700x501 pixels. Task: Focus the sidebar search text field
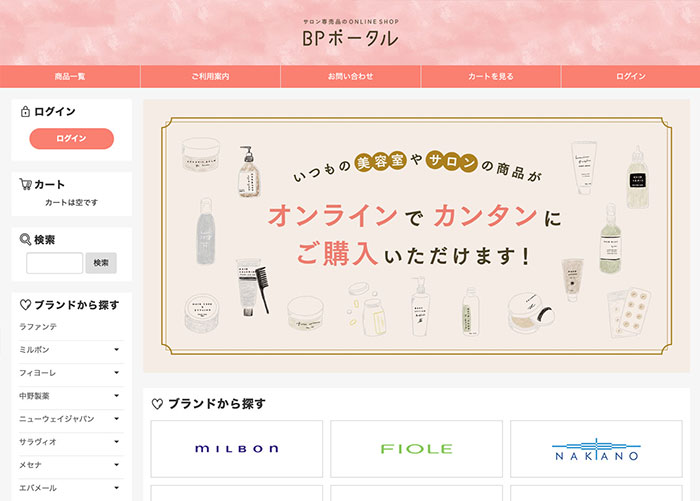[x=54, y=263]
